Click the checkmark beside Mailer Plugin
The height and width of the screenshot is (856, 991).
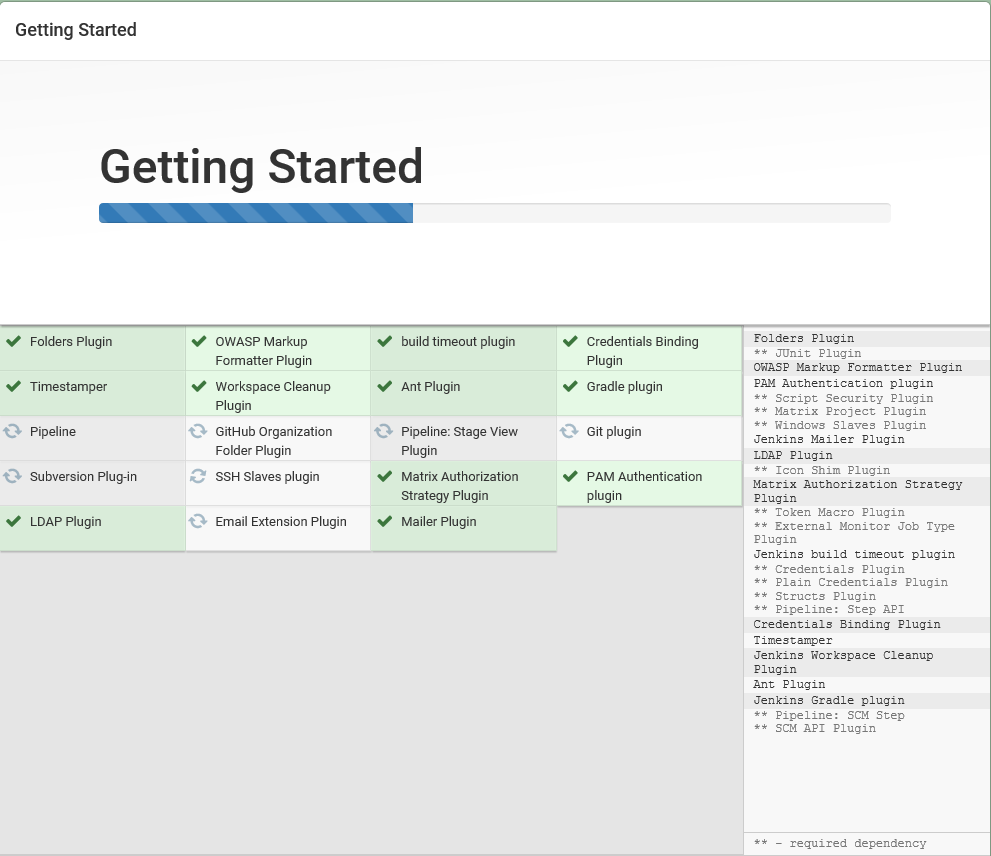point(384,521)
